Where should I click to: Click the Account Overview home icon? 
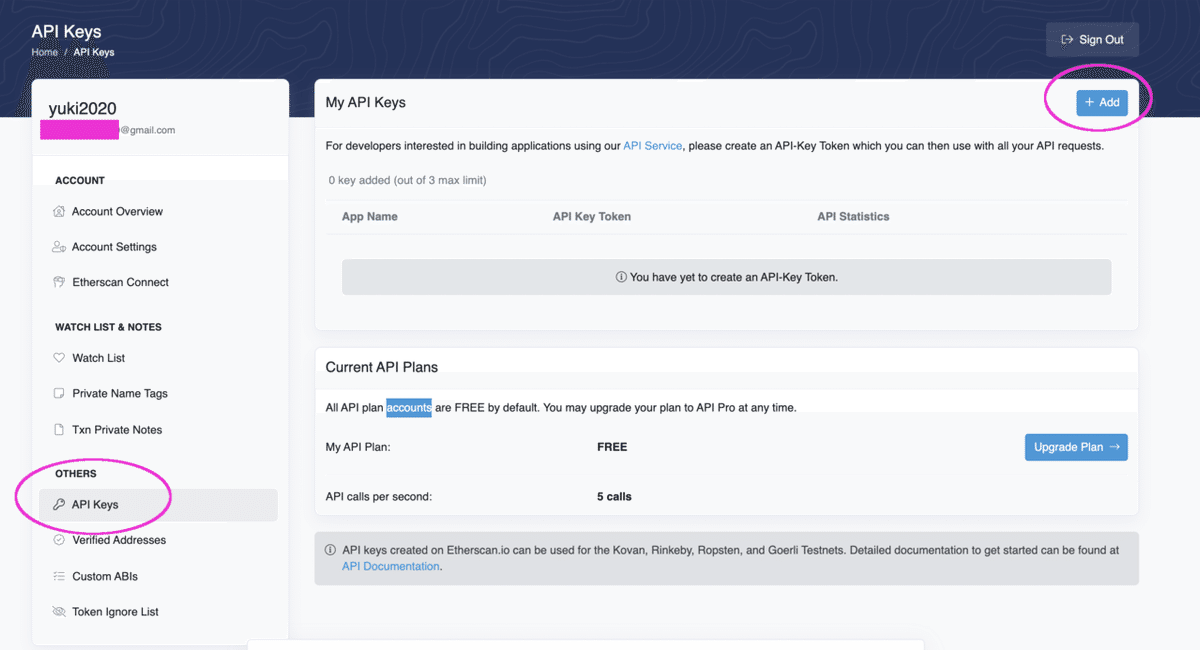coord(59,212)
